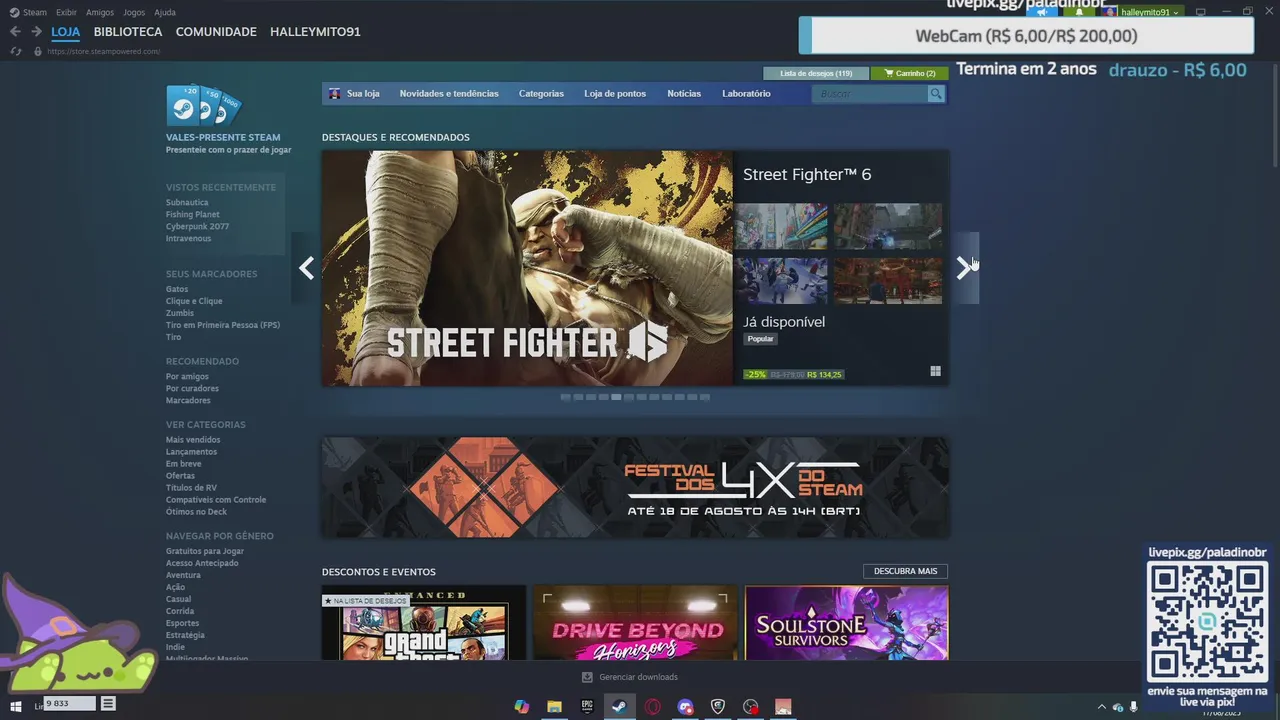This screenshot has width=1280, height=720.
Task: Click the DESCUBRA MAIS button
Action: click(x=905, y=571)
